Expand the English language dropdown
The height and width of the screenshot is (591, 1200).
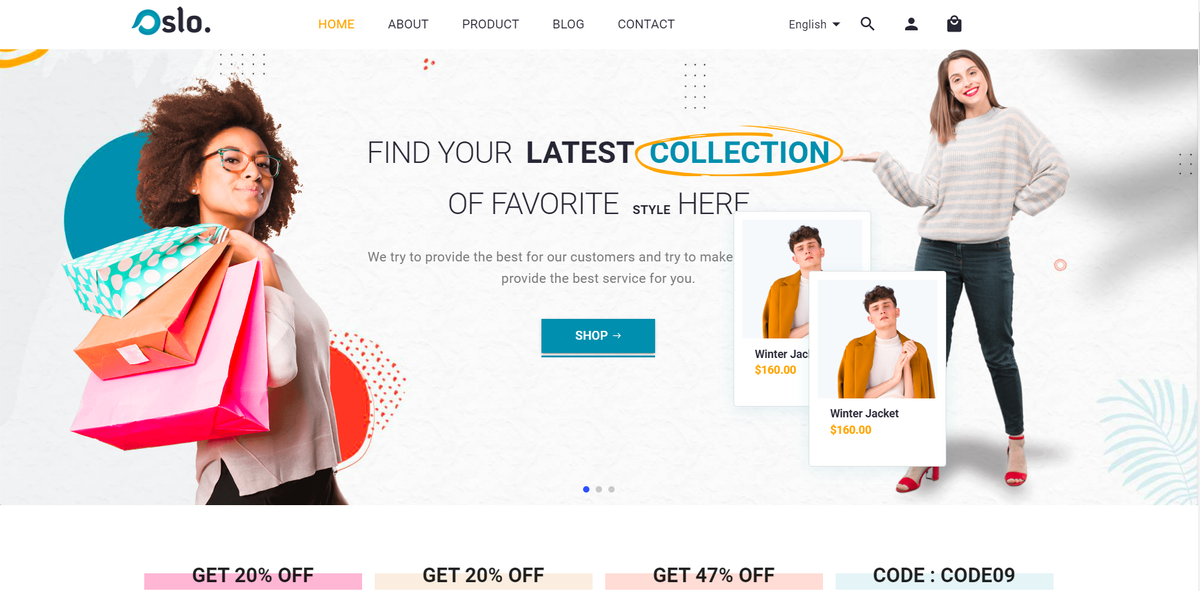[814, 24]
